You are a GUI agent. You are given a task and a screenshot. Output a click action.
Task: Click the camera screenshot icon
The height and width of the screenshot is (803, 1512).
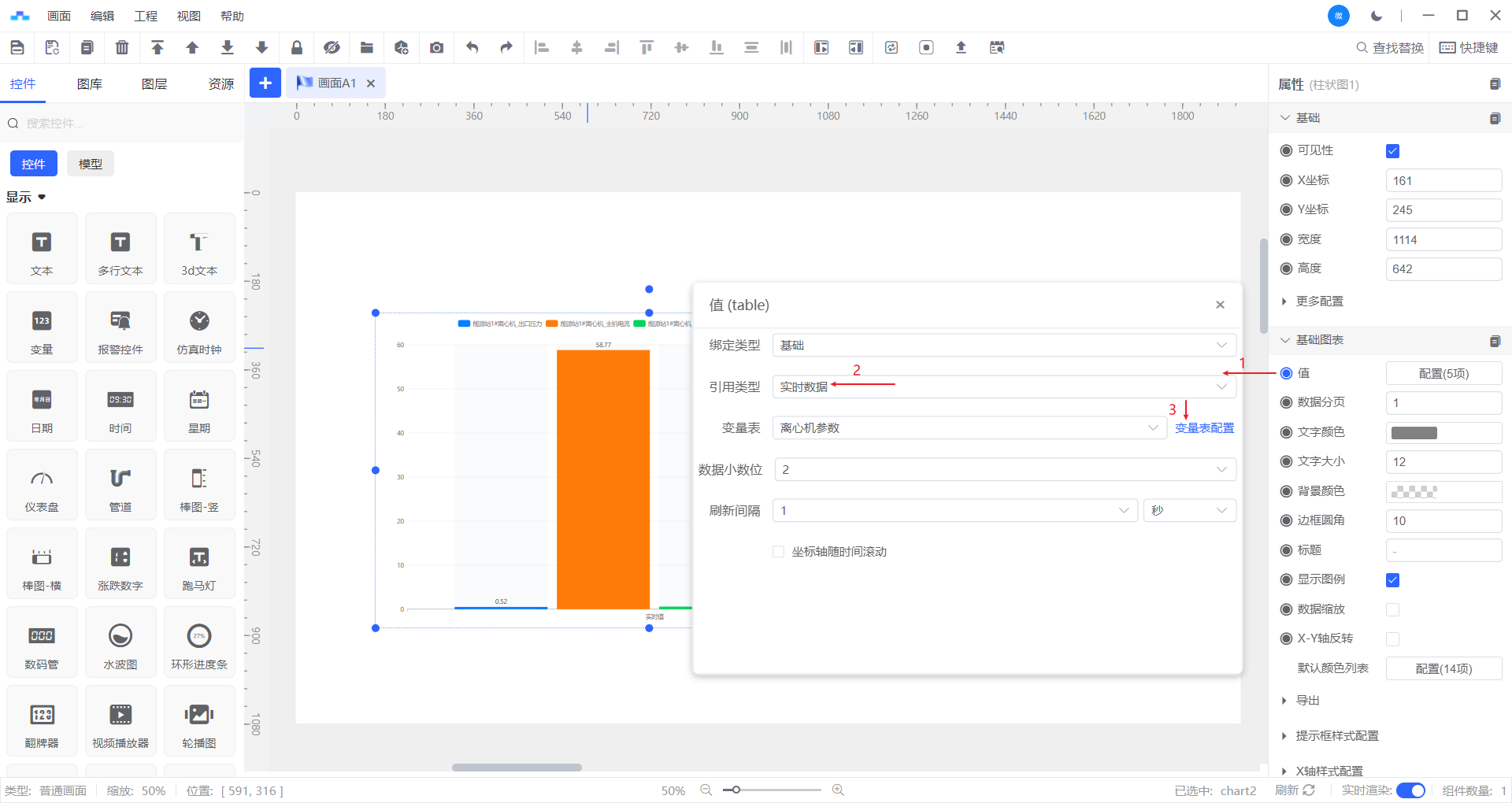point(436,47)
